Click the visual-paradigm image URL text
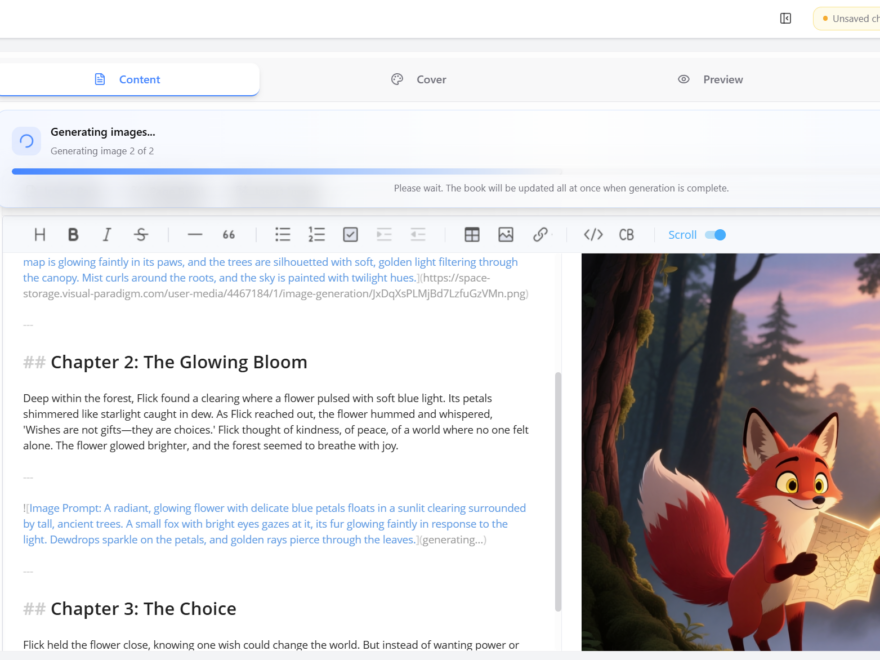The width and height of the screenshot is (880, 660). click(275, 286)
